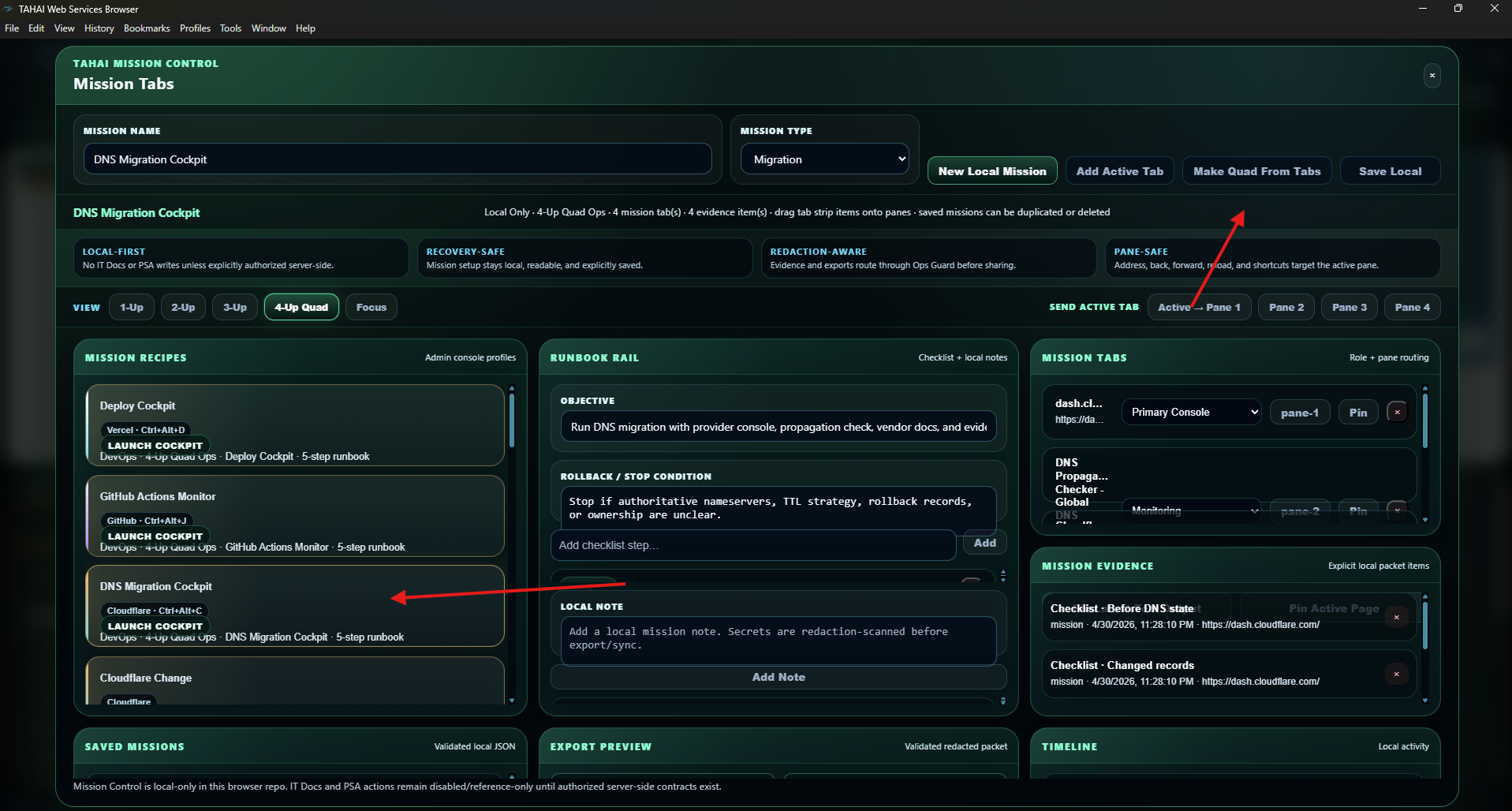Delete the Checklist Changed records evidence
The image size is (1512, 811).
coord(1396,674)
